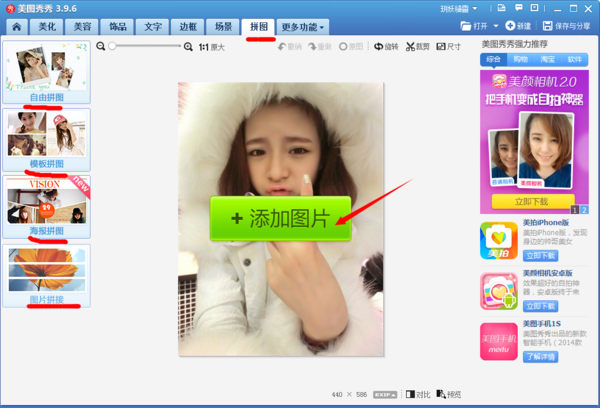
Task: Open the 美化 tab
Action: tap(47, 27)
